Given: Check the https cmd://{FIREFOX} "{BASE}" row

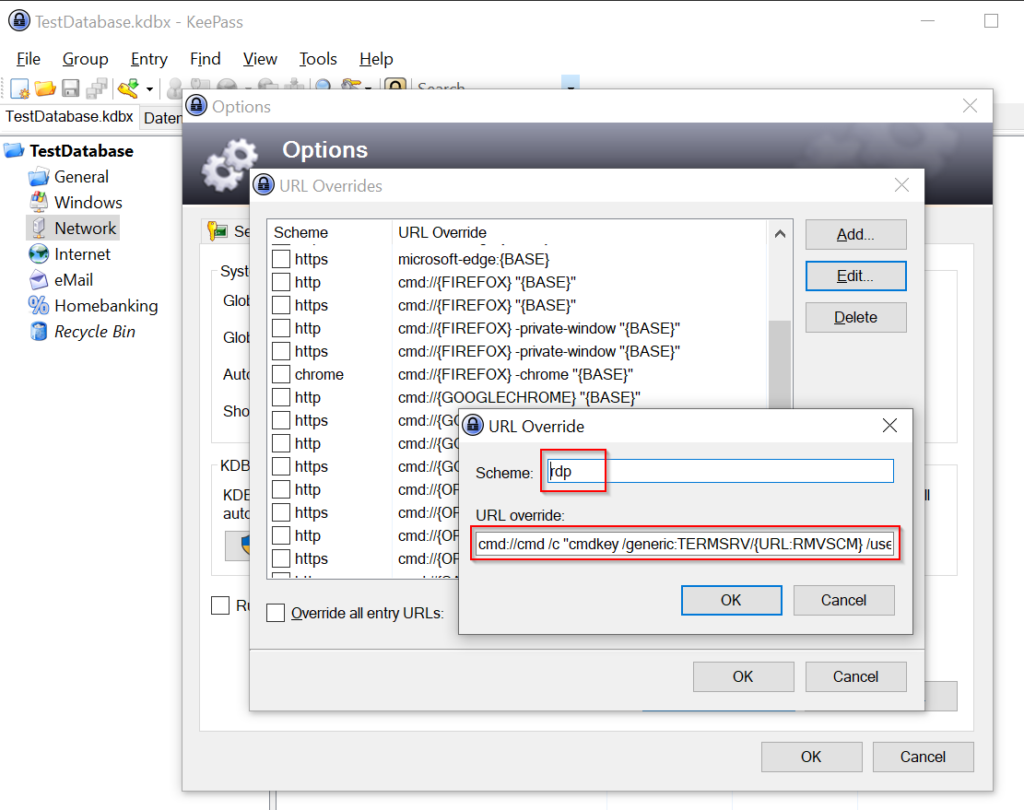Looking at the screenshot, I should 281,305.
